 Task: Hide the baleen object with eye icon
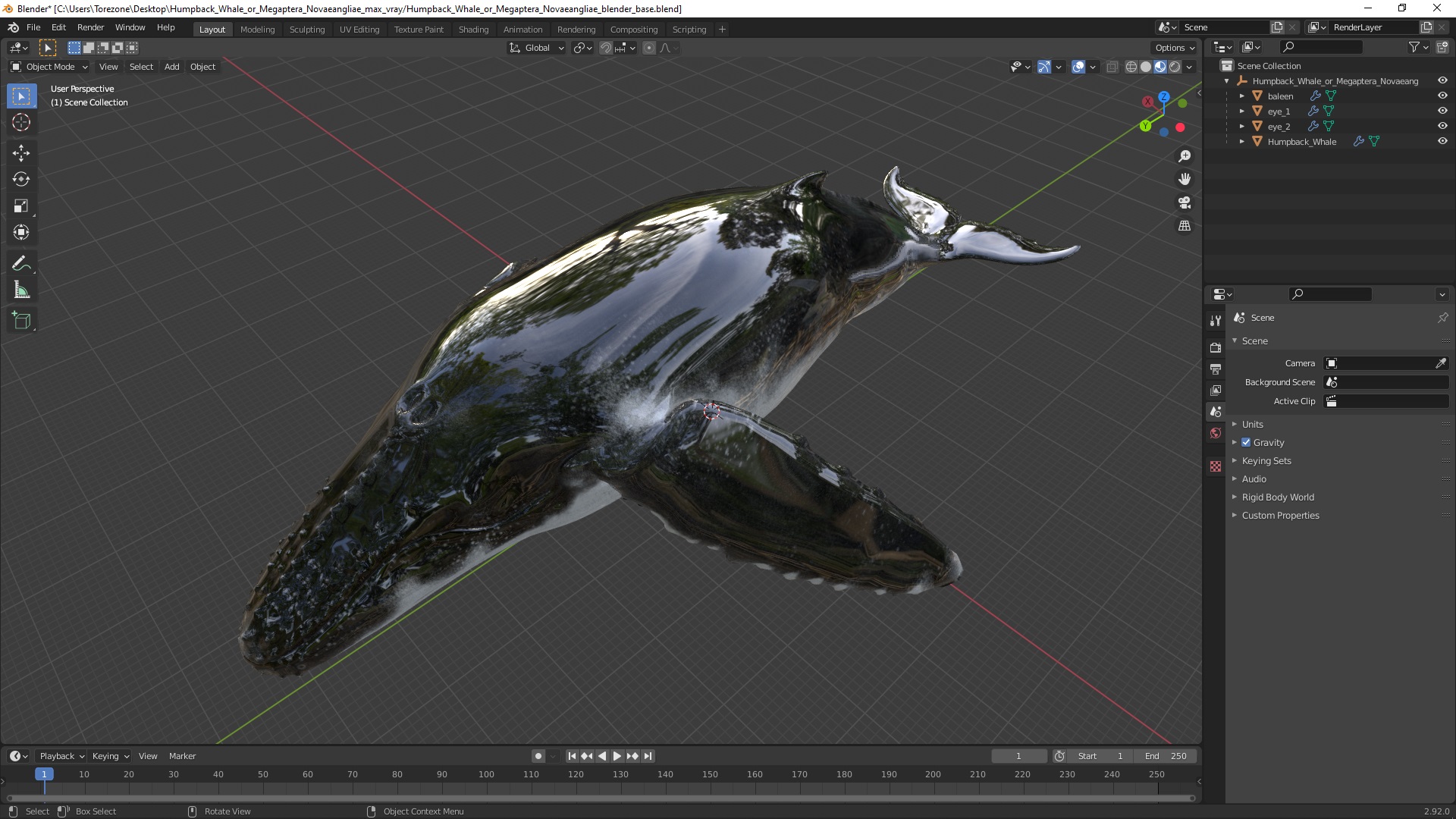click(x=1442, y=96)
